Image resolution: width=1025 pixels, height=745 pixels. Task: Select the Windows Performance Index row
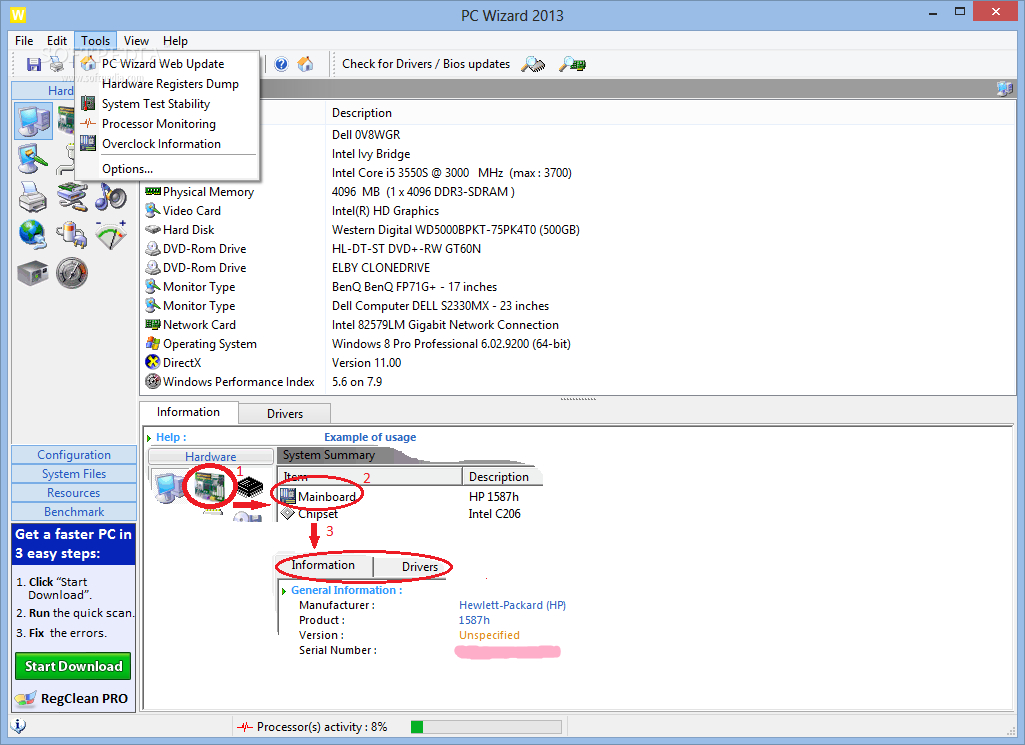[578, 381]
